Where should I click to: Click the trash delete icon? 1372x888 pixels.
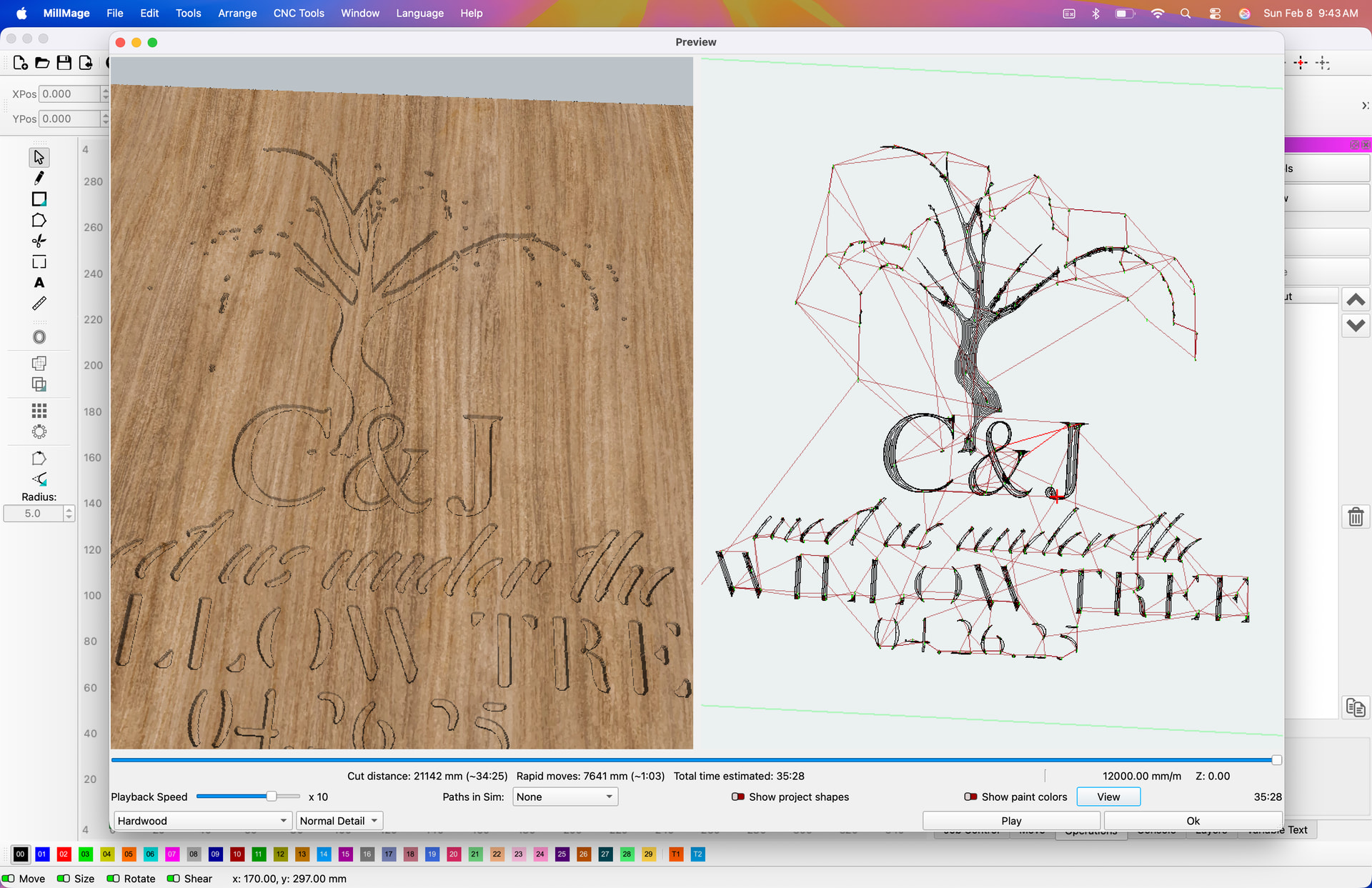[1356, 517]
